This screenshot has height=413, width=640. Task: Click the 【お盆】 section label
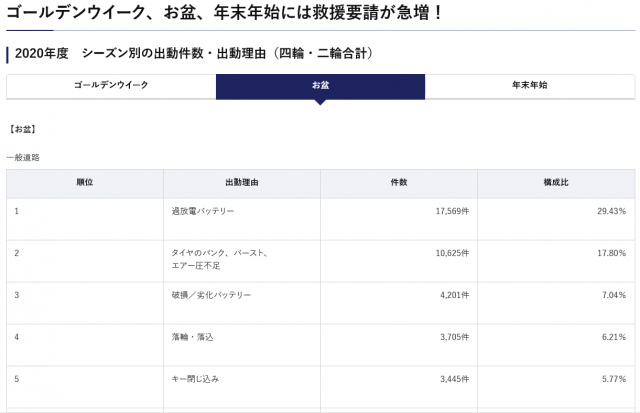click(x=22, y=129)
